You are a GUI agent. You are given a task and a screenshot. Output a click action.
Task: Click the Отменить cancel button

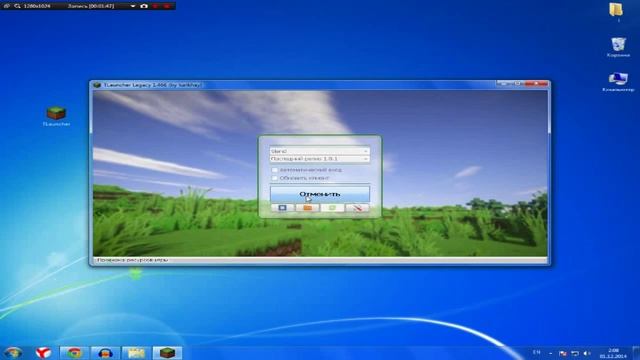pyautogui.click(x=320, y=194)
